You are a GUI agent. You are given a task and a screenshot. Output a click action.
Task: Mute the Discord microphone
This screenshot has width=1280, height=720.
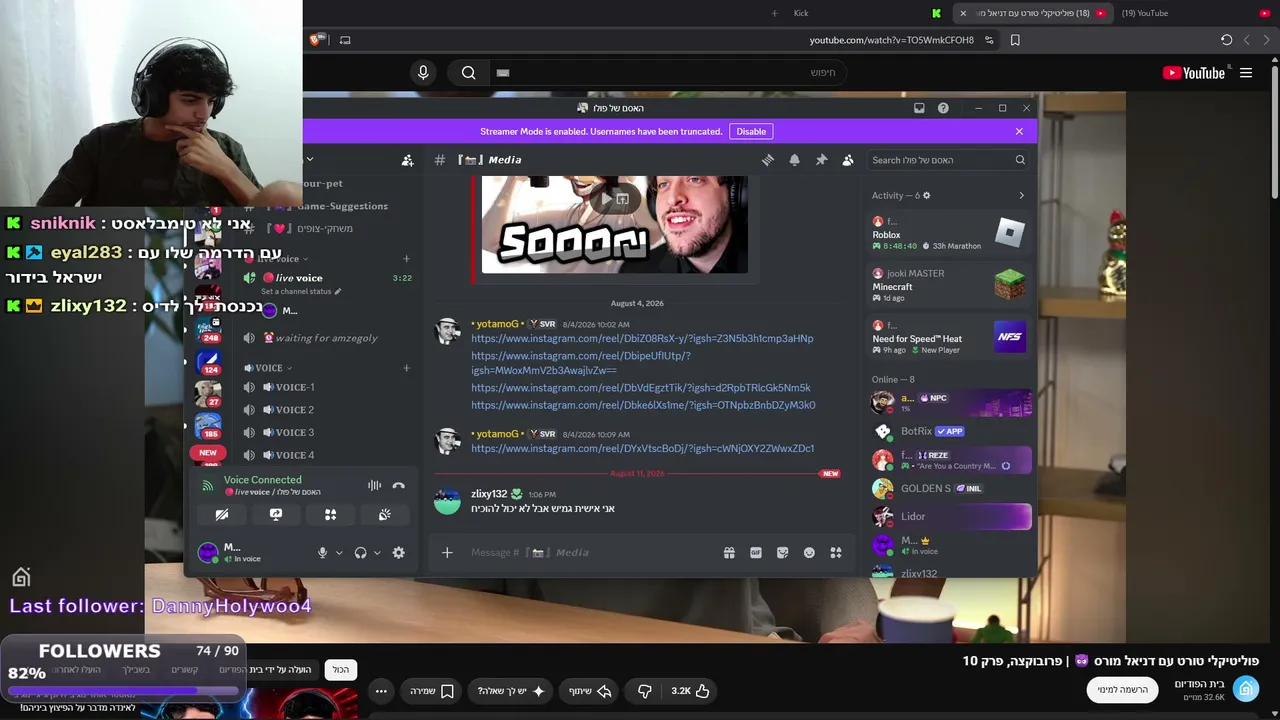pyautogui.click(x=322, y=553)
